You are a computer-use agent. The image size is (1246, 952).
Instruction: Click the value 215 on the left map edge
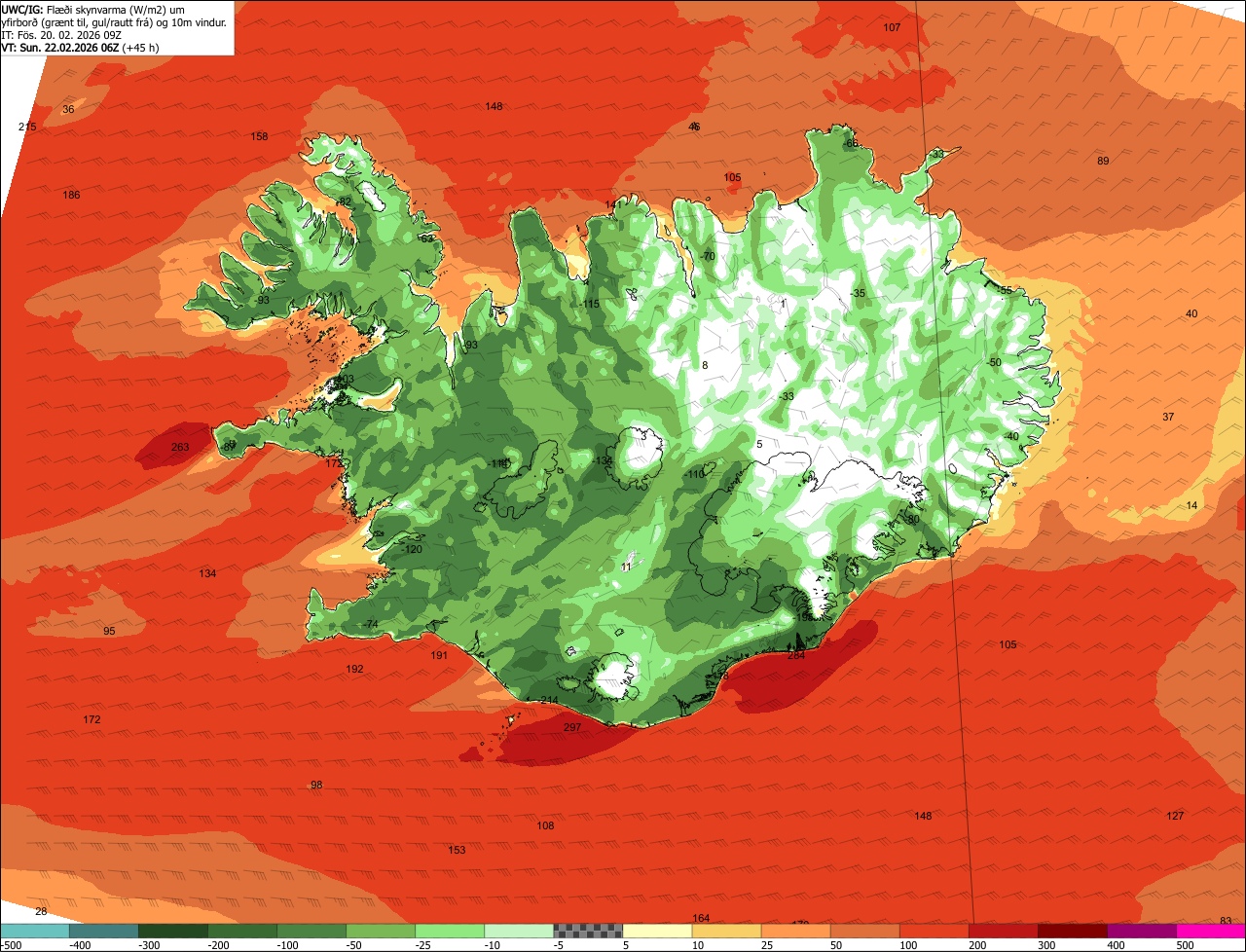point(27,127)
